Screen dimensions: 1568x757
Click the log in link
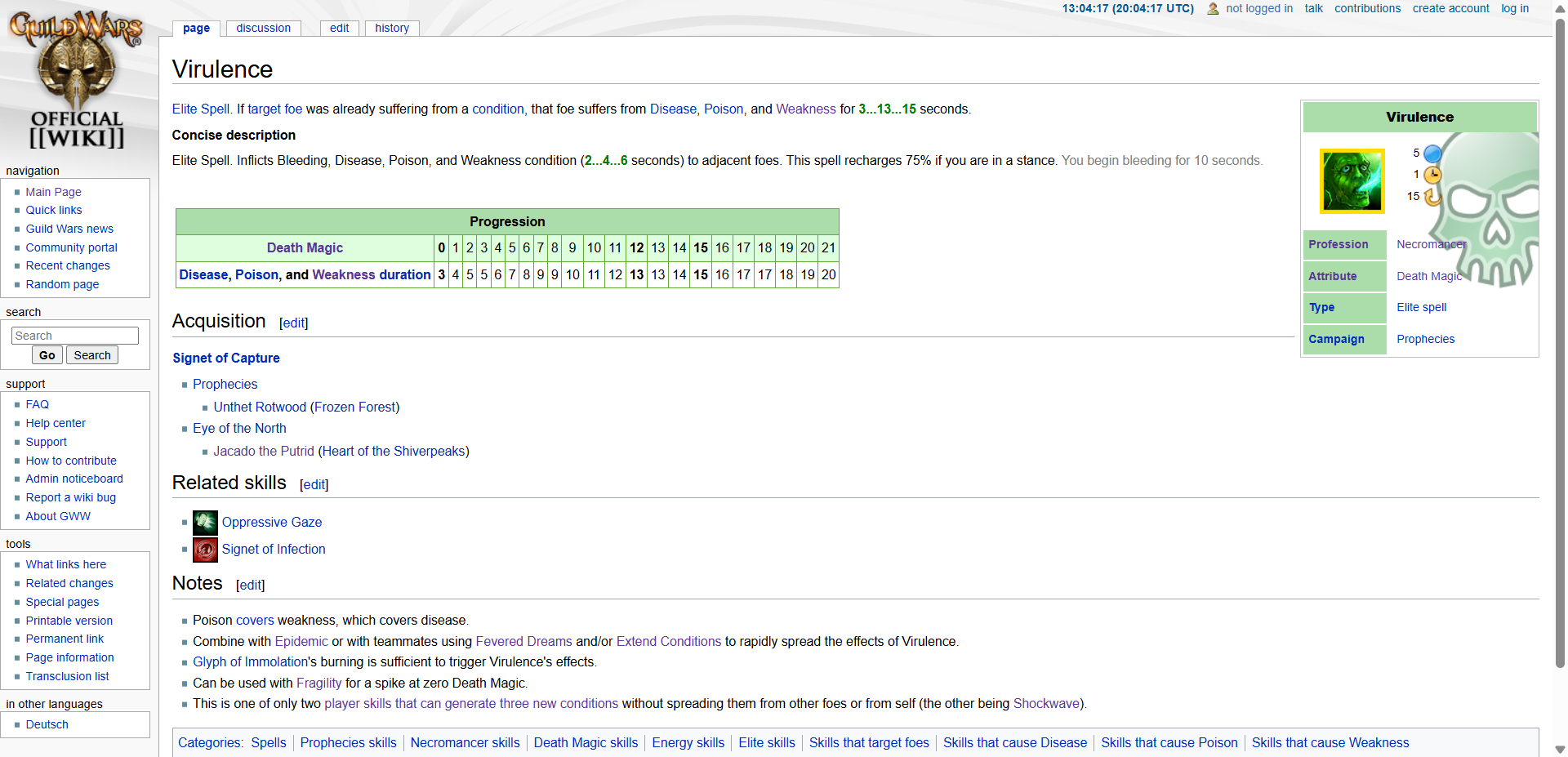point(1515,8)
